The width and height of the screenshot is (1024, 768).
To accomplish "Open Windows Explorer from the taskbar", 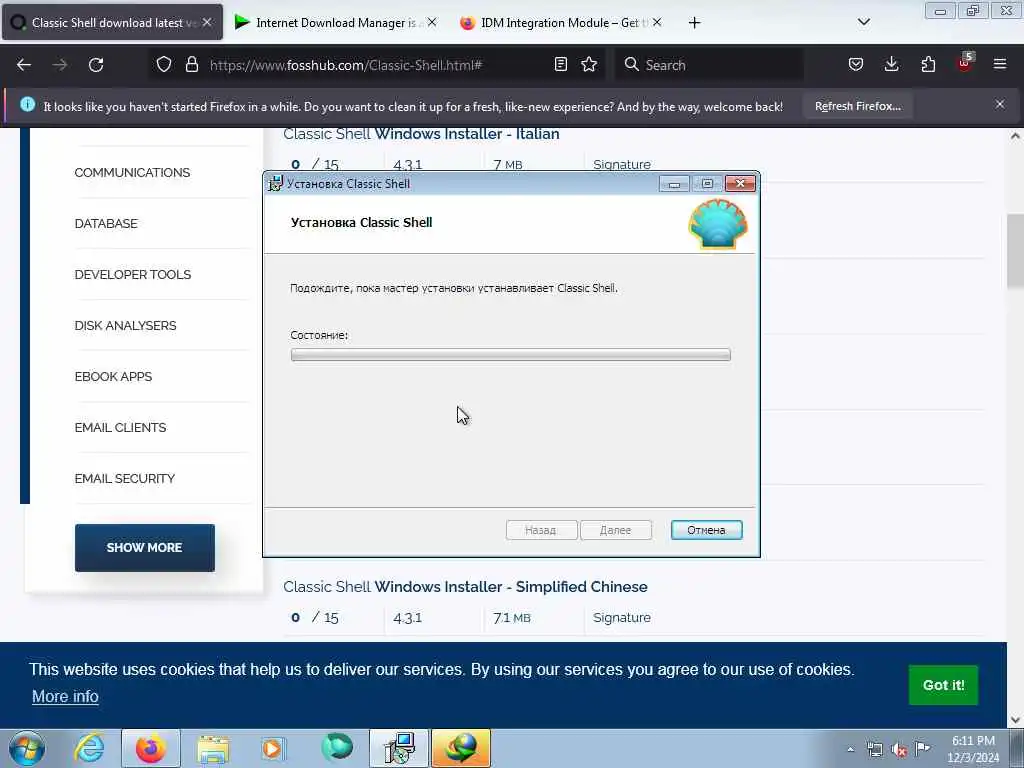I will point(213,748).
